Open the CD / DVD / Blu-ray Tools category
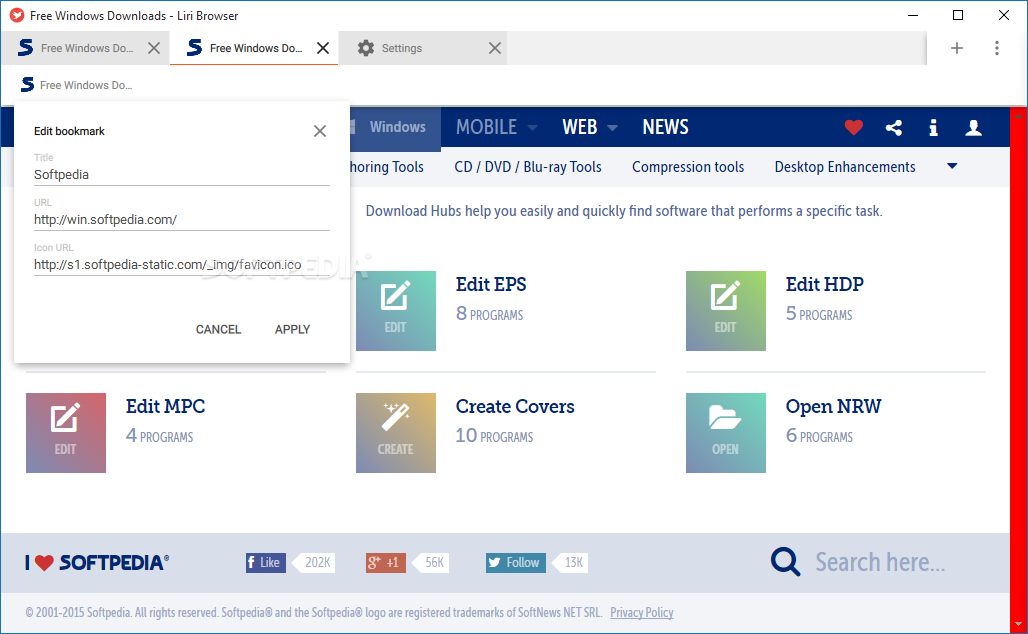Viewport: 1028px width, 634px height. (x=528, y=167)
